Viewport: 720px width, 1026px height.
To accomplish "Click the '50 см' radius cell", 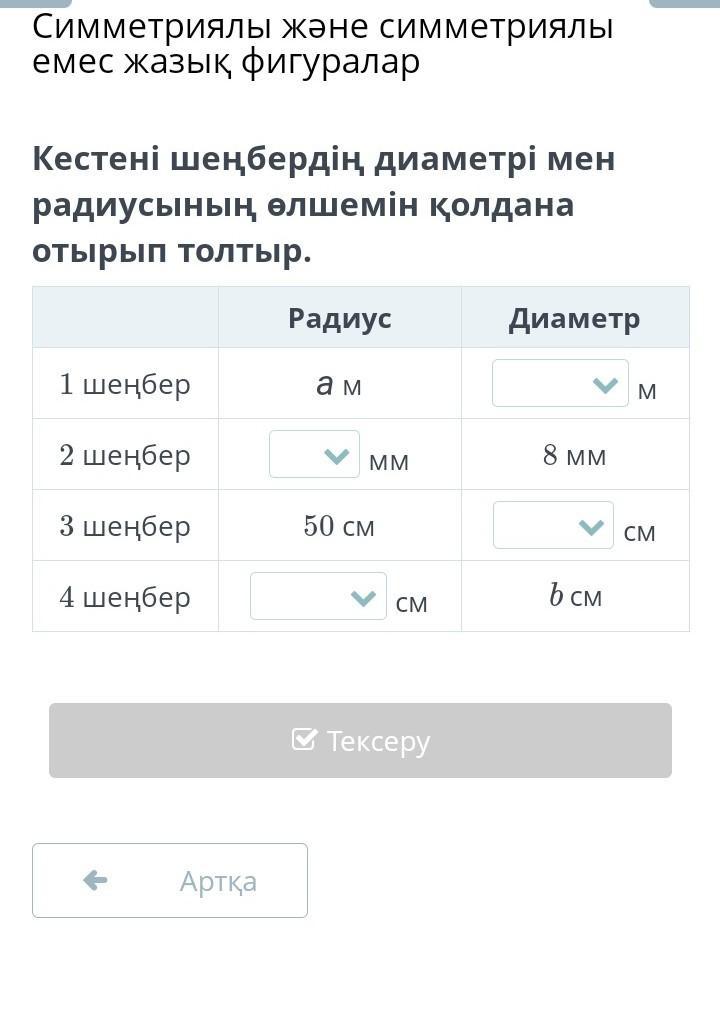I will [x=339, y=525].
